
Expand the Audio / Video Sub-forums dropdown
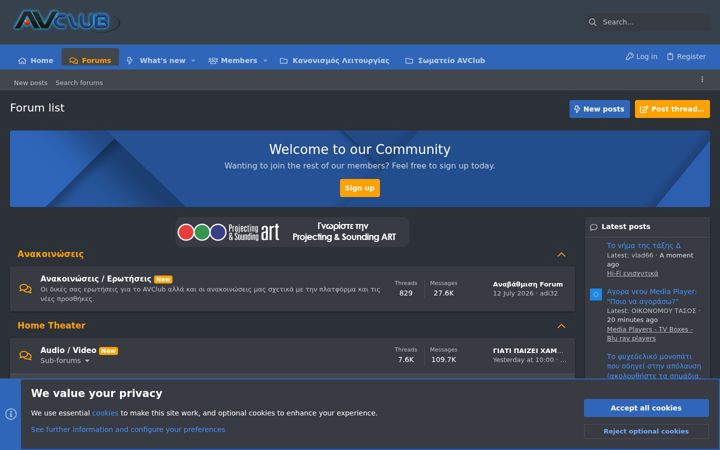(x=65, y=360)
